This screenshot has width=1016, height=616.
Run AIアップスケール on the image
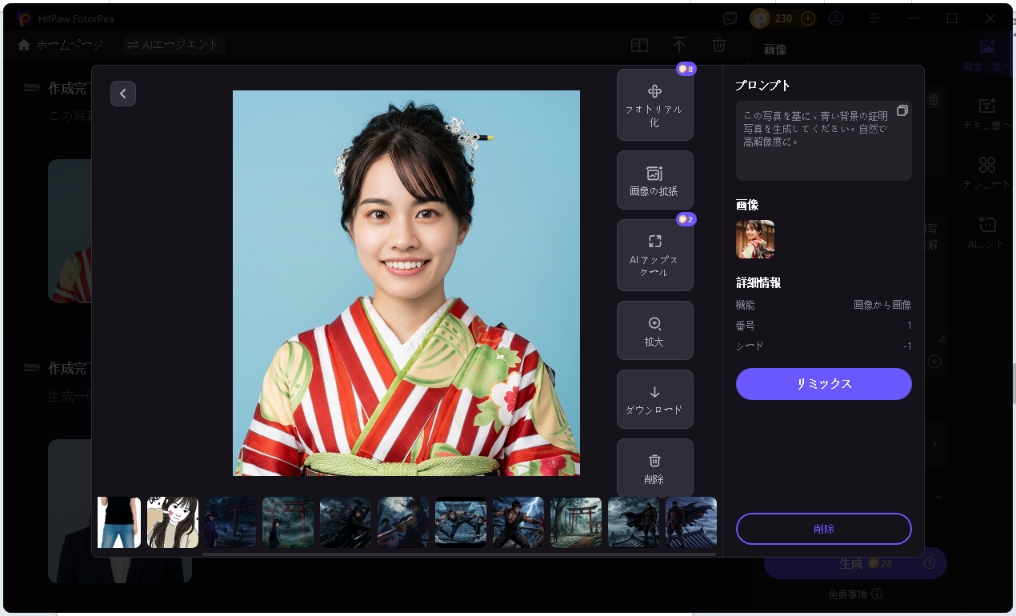pyautogui.click(x=654, y=255)
